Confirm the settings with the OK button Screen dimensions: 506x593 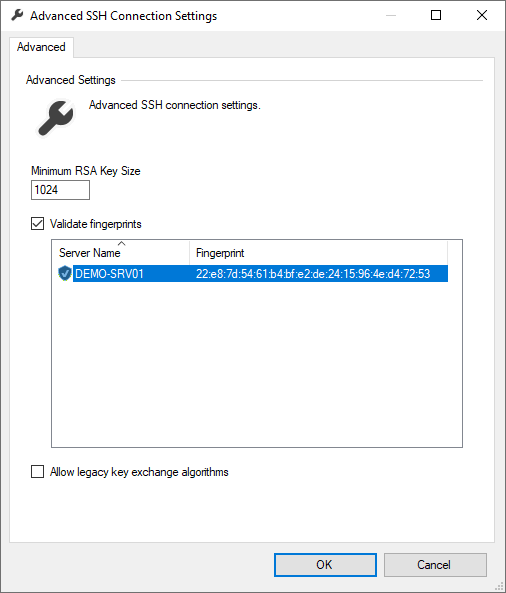pos(325,565)
